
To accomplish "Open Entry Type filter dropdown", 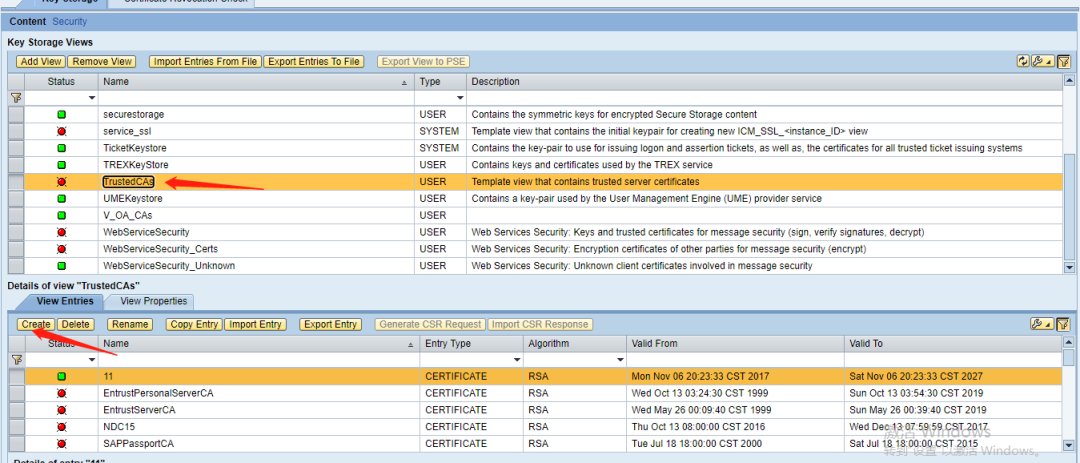I will (x=517, y=360).
